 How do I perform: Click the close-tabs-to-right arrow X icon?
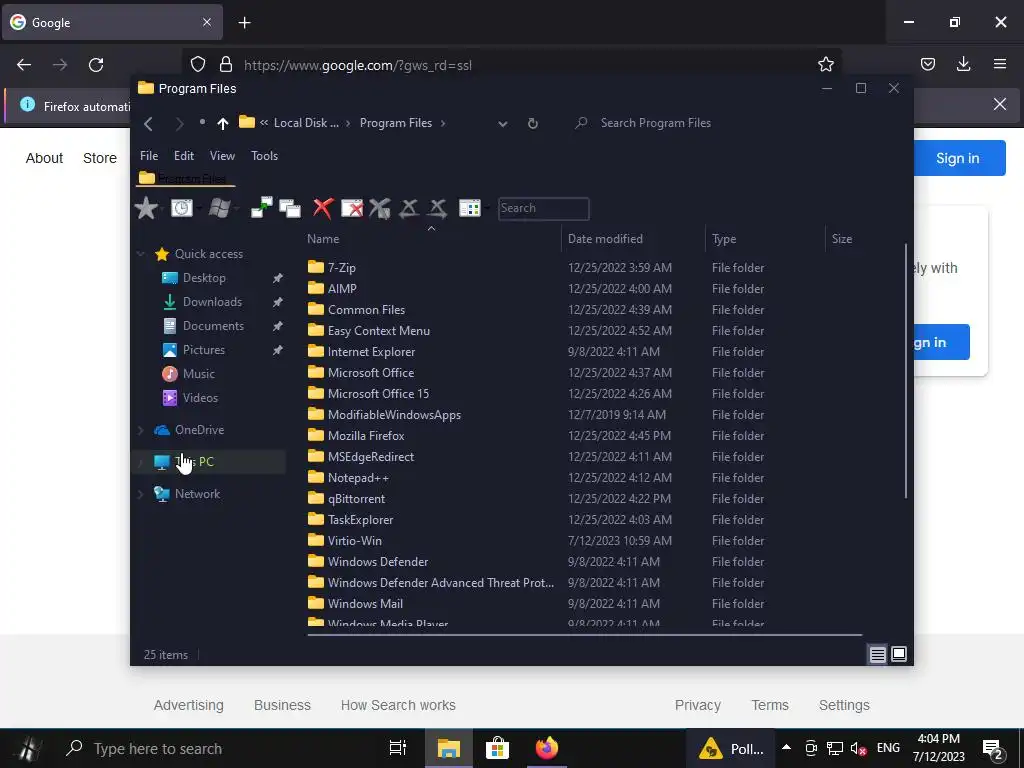(x=438, y=208)
